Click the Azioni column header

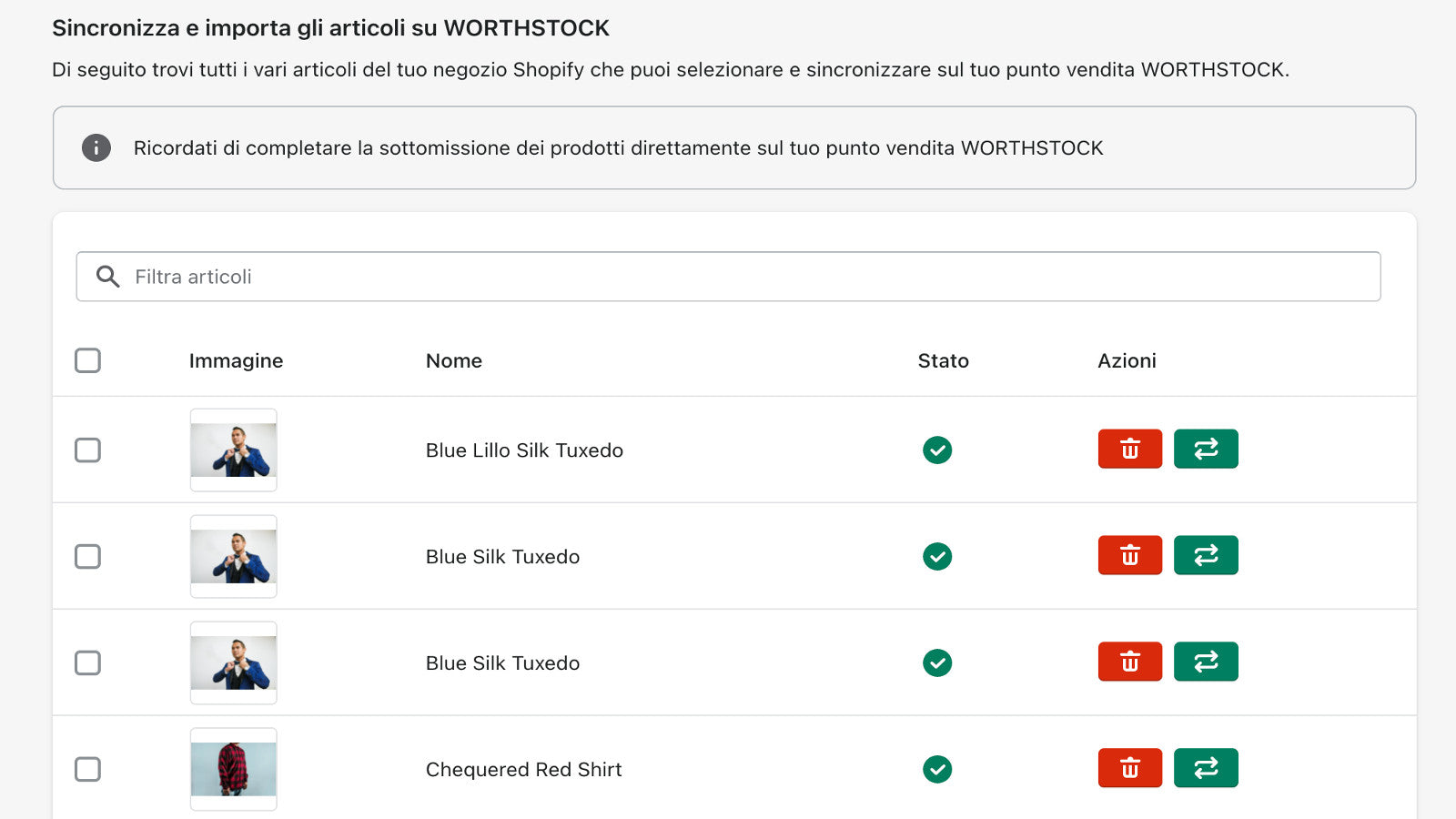[x=1127, y=360]
